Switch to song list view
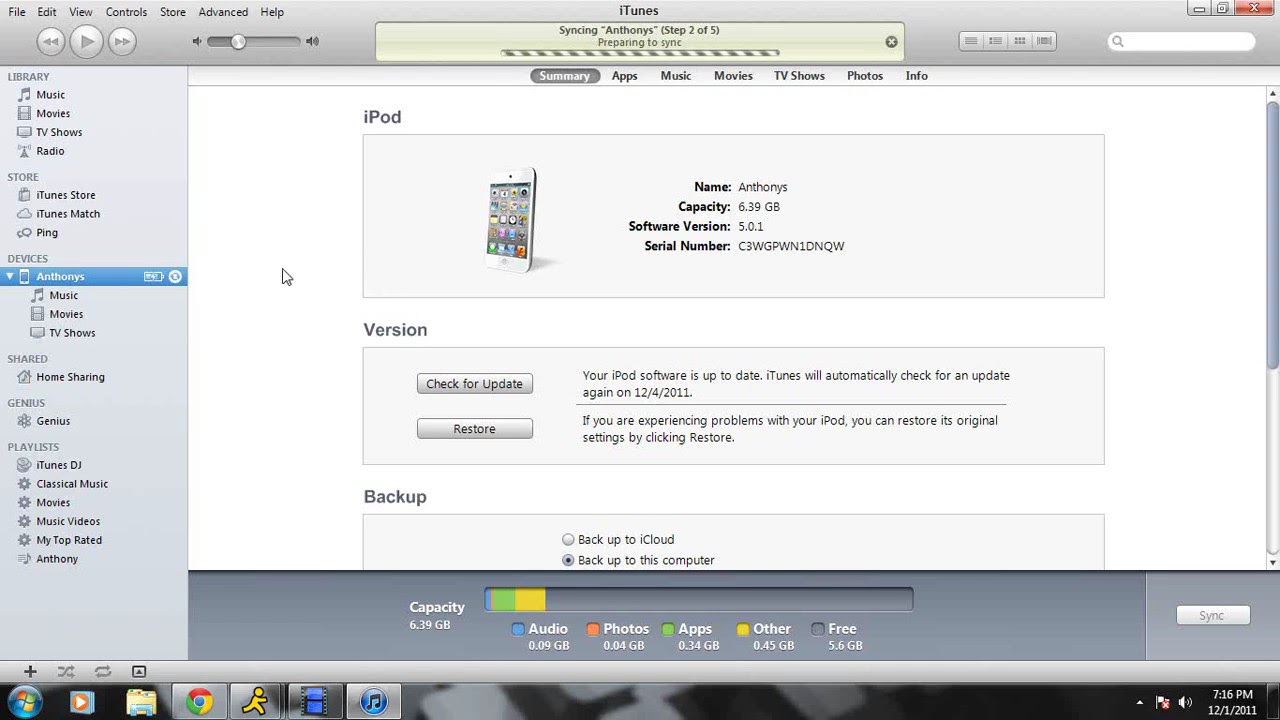The image size is (1280, 720). 971,41
